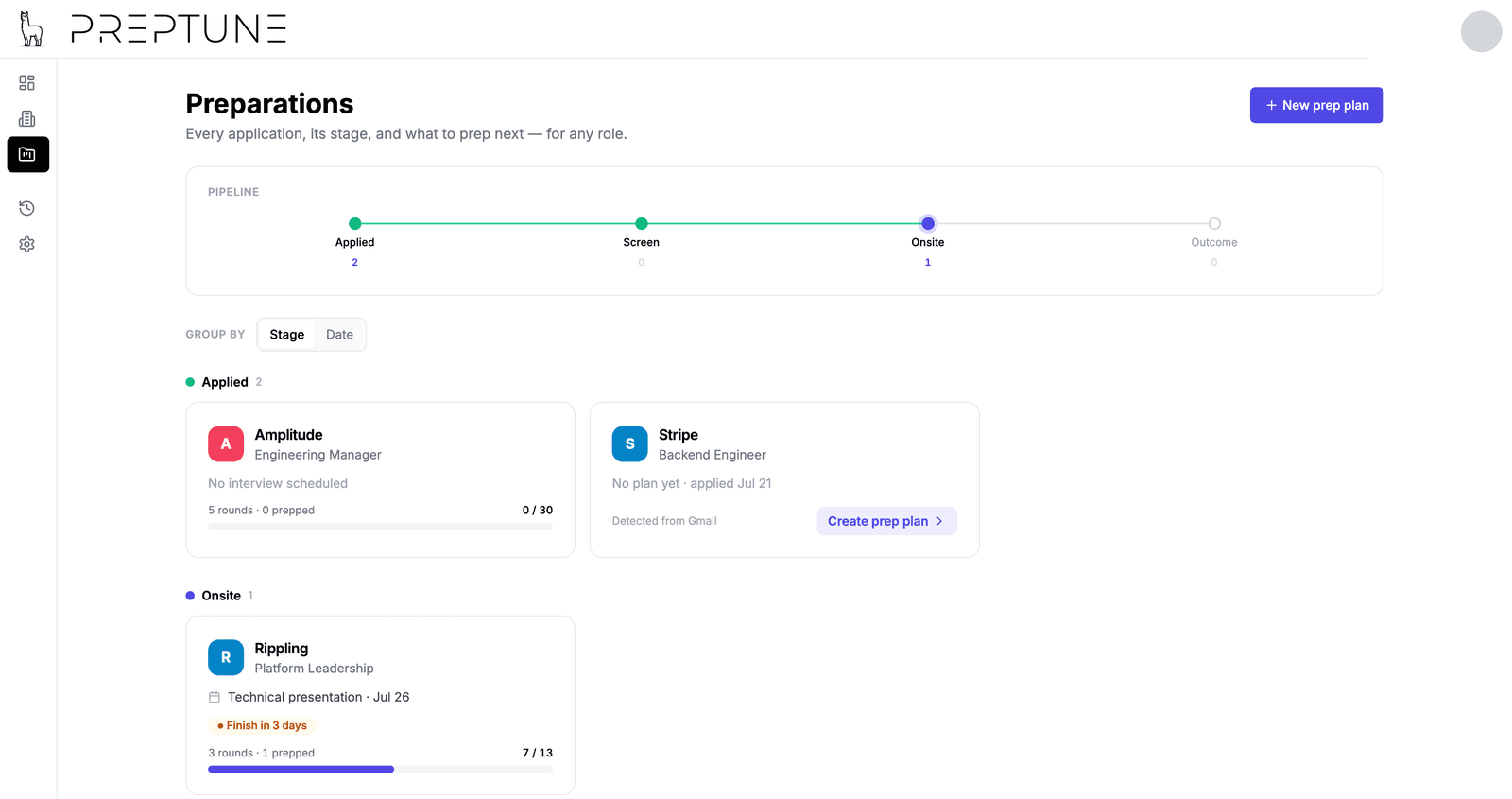Click 'Engineering Manager' role text
Viewport: 1512px width, 799px height.
click(x=318, y=455)
